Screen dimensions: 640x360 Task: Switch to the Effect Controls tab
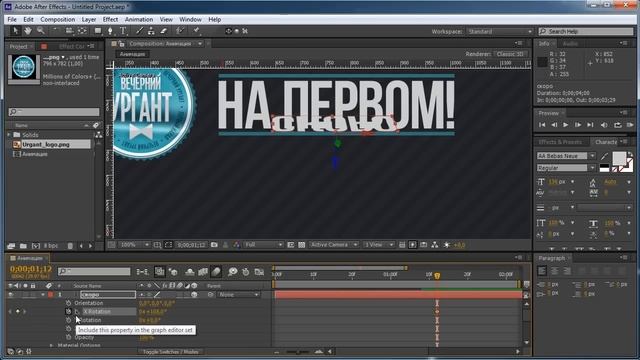tap(72, 47)
